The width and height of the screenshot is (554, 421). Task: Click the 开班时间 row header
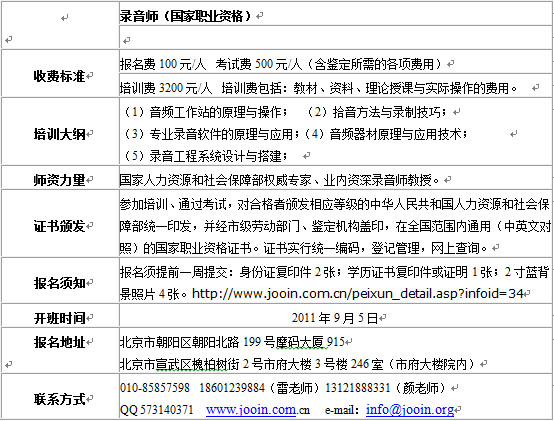(x=59, y=318)
